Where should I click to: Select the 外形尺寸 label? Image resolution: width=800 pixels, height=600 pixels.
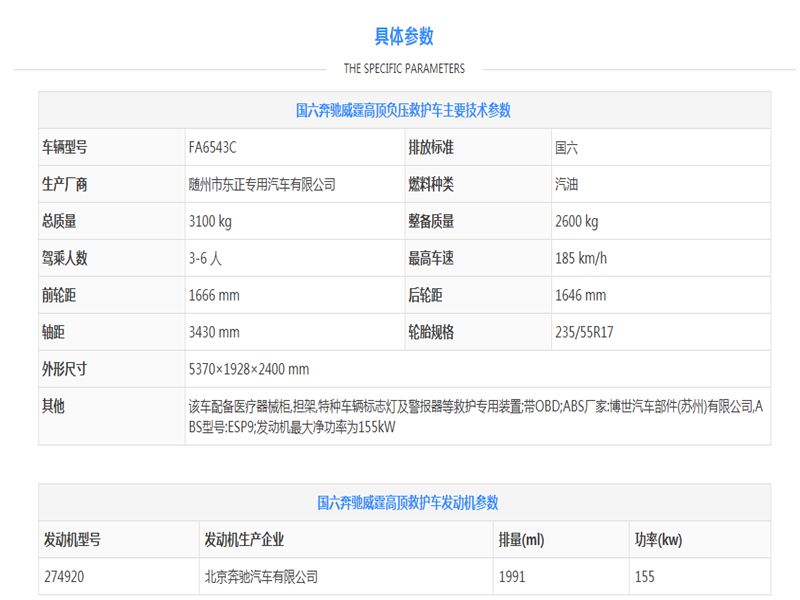65,369
